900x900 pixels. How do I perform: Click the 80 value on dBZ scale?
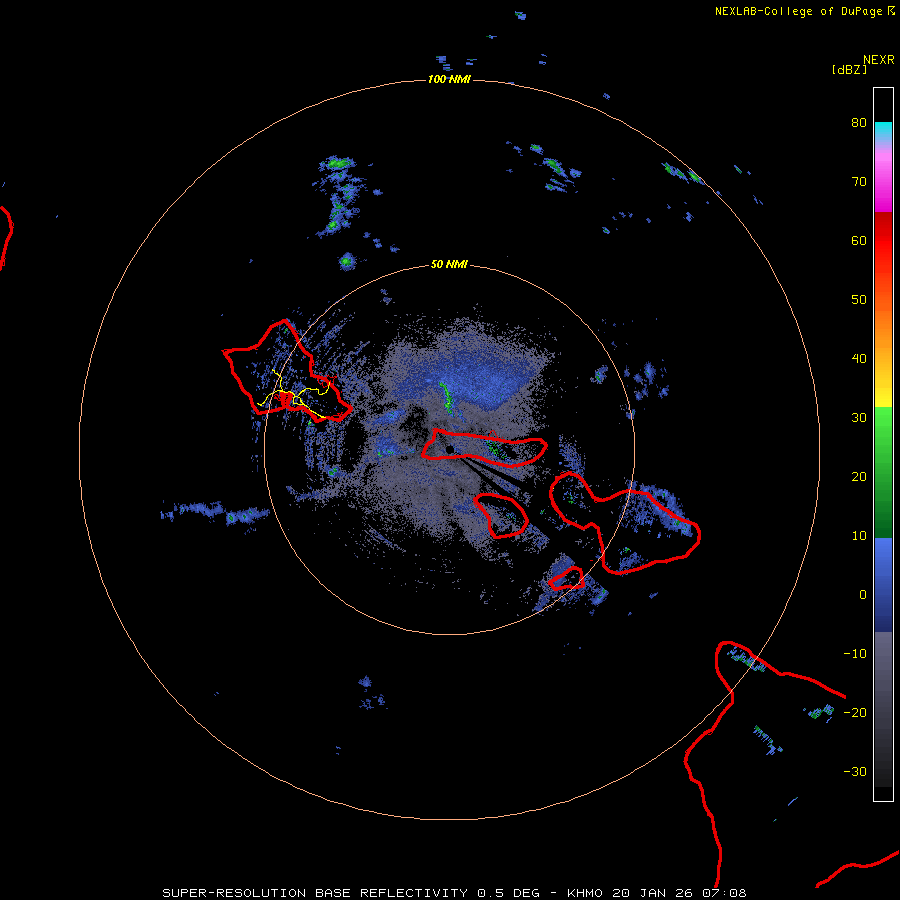(859, 122)
